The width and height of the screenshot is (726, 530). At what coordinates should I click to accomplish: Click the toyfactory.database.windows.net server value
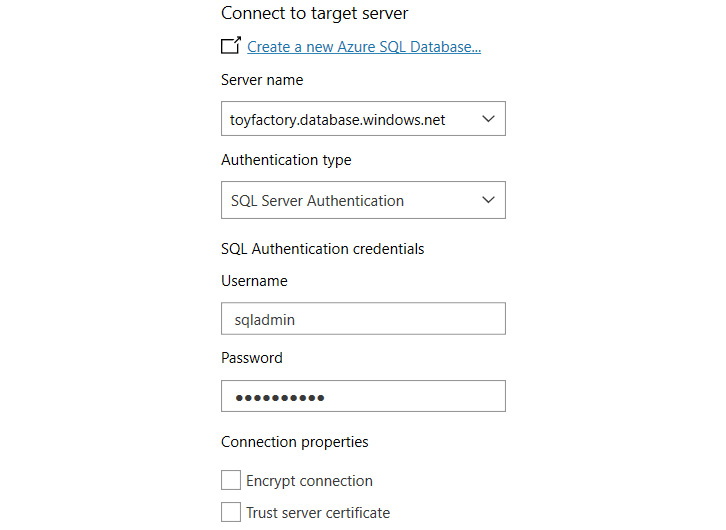(338, 120)
